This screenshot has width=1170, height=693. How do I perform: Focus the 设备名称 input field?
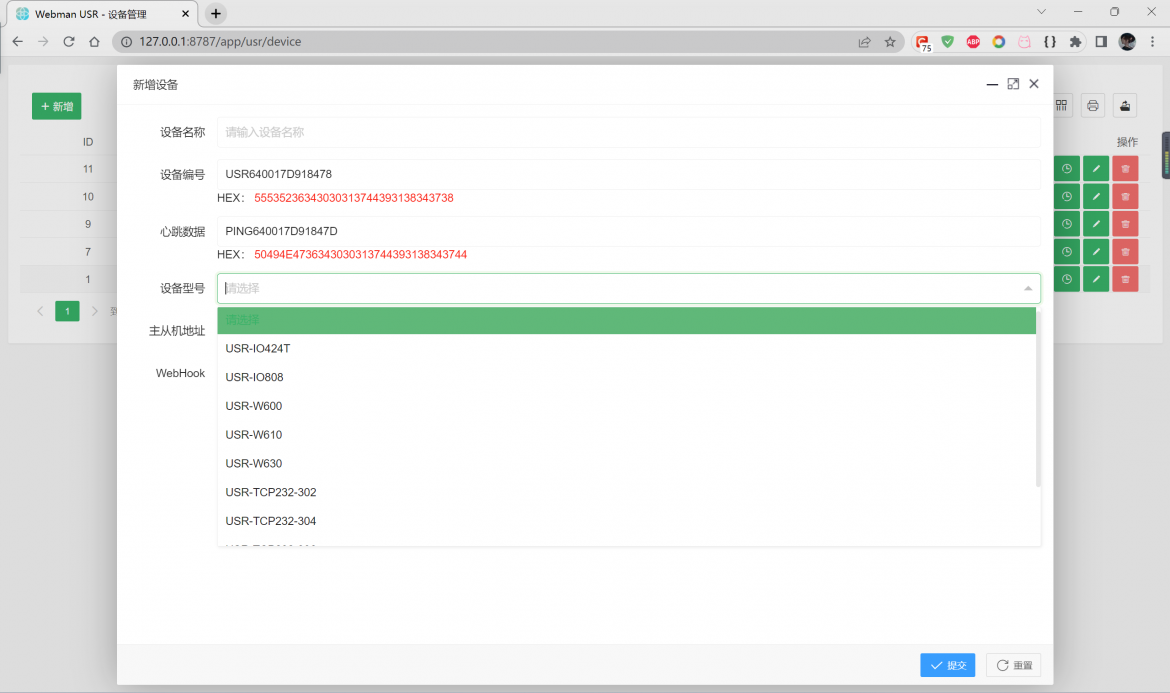point(628,132)
